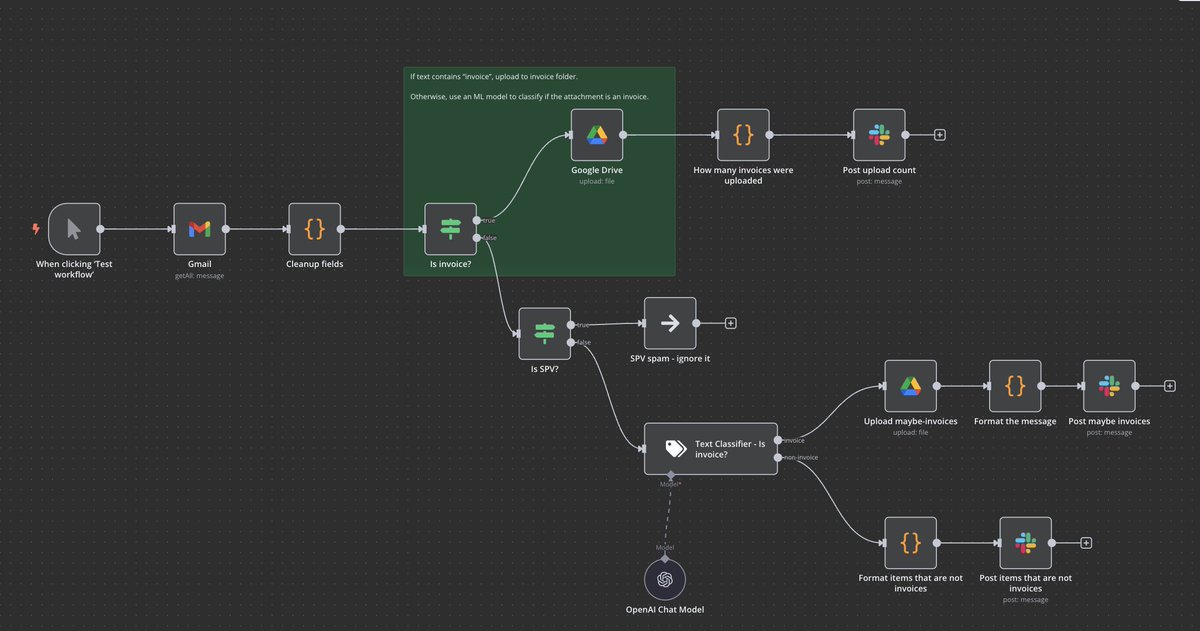
Task: Click the 'true' output of Is SPV?
Action: tap(571, 324)
